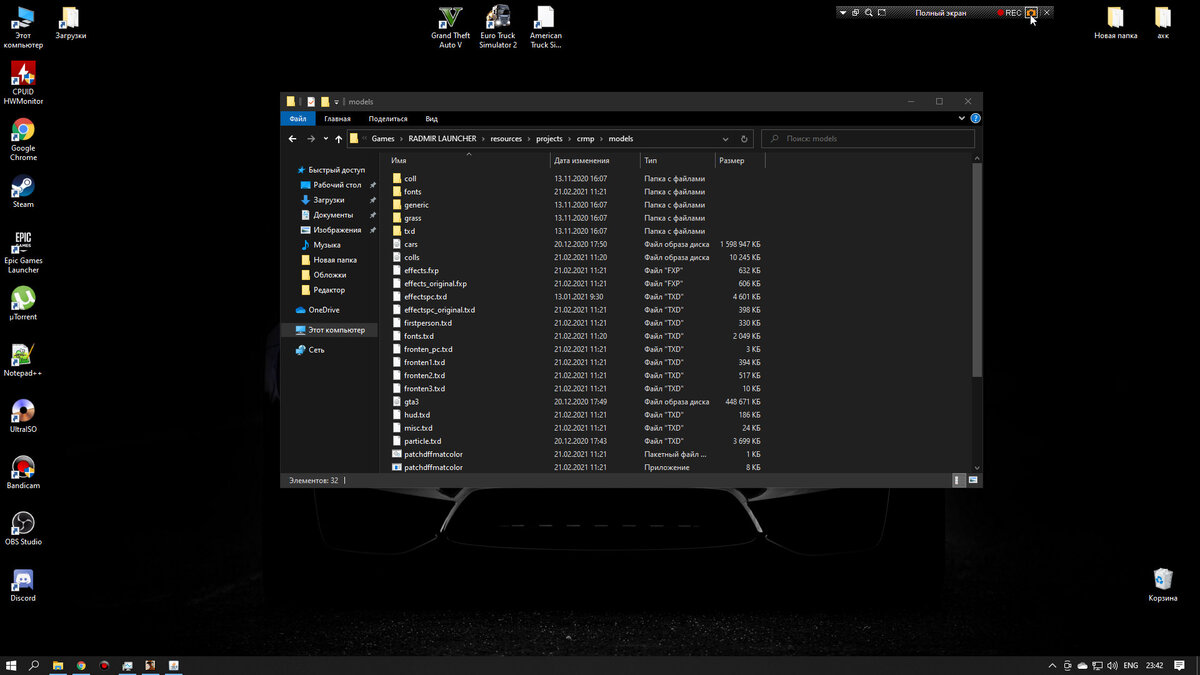Screen dimensions: 1200x675
Task: Open UltraISO desktop shortcut
Action: (23, 416)
